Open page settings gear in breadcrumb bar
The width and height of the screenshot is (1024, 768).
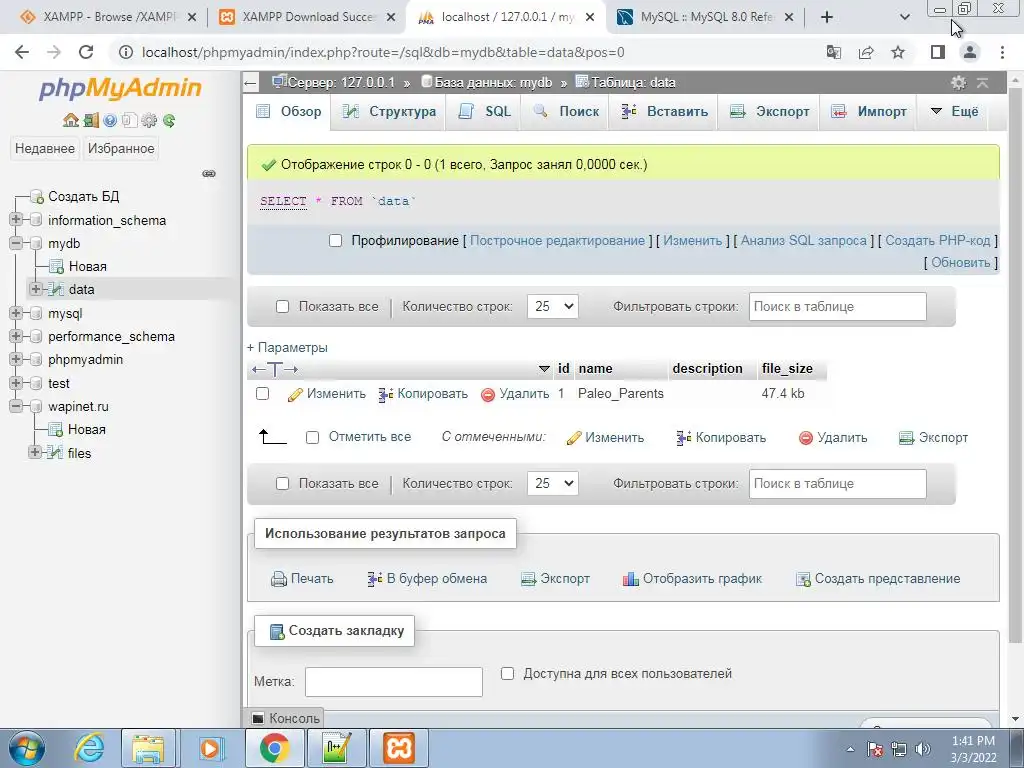[958, 82]
